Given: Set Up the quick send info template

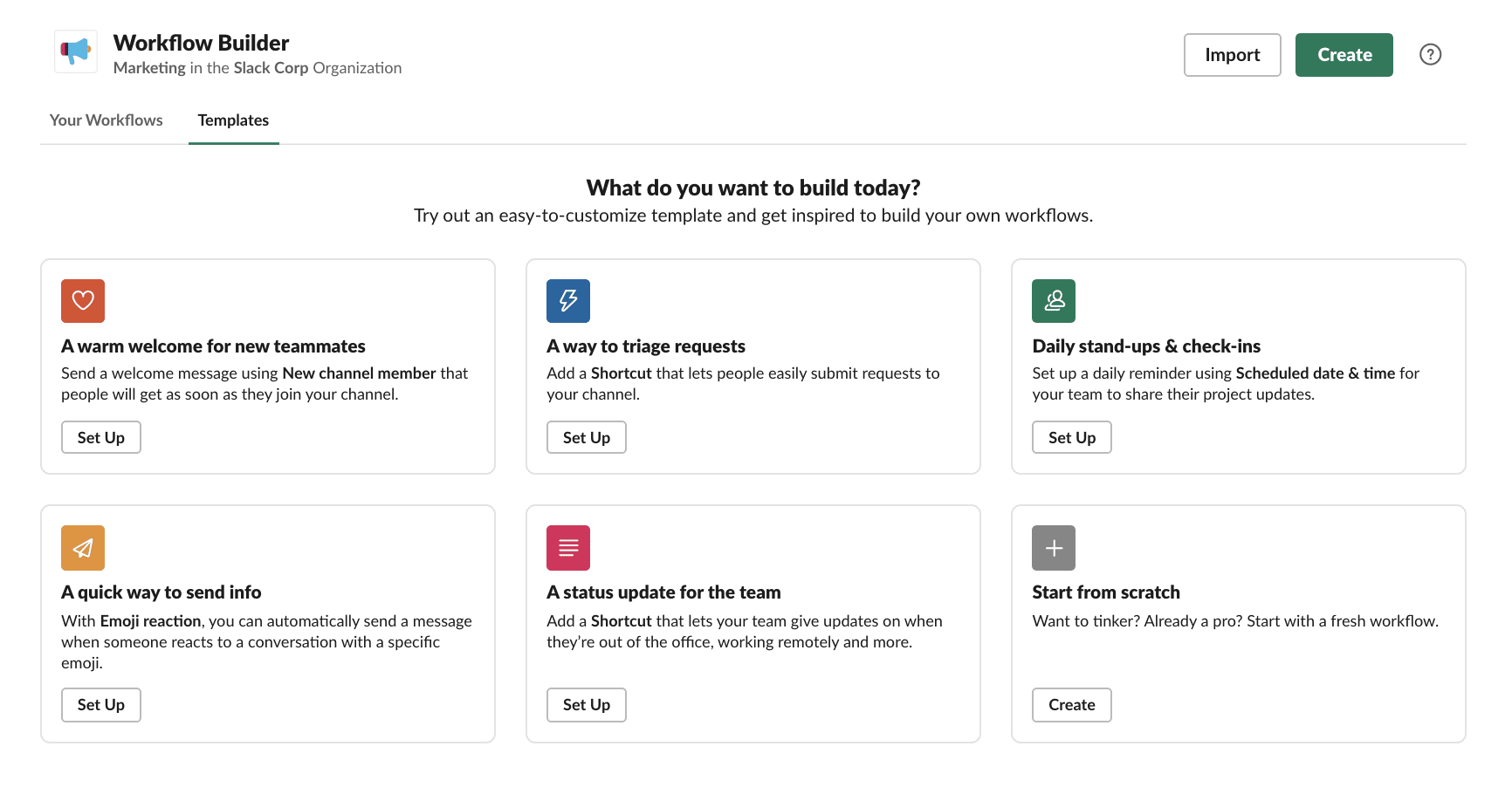Looking at the screenshot, I should (100, 704).
